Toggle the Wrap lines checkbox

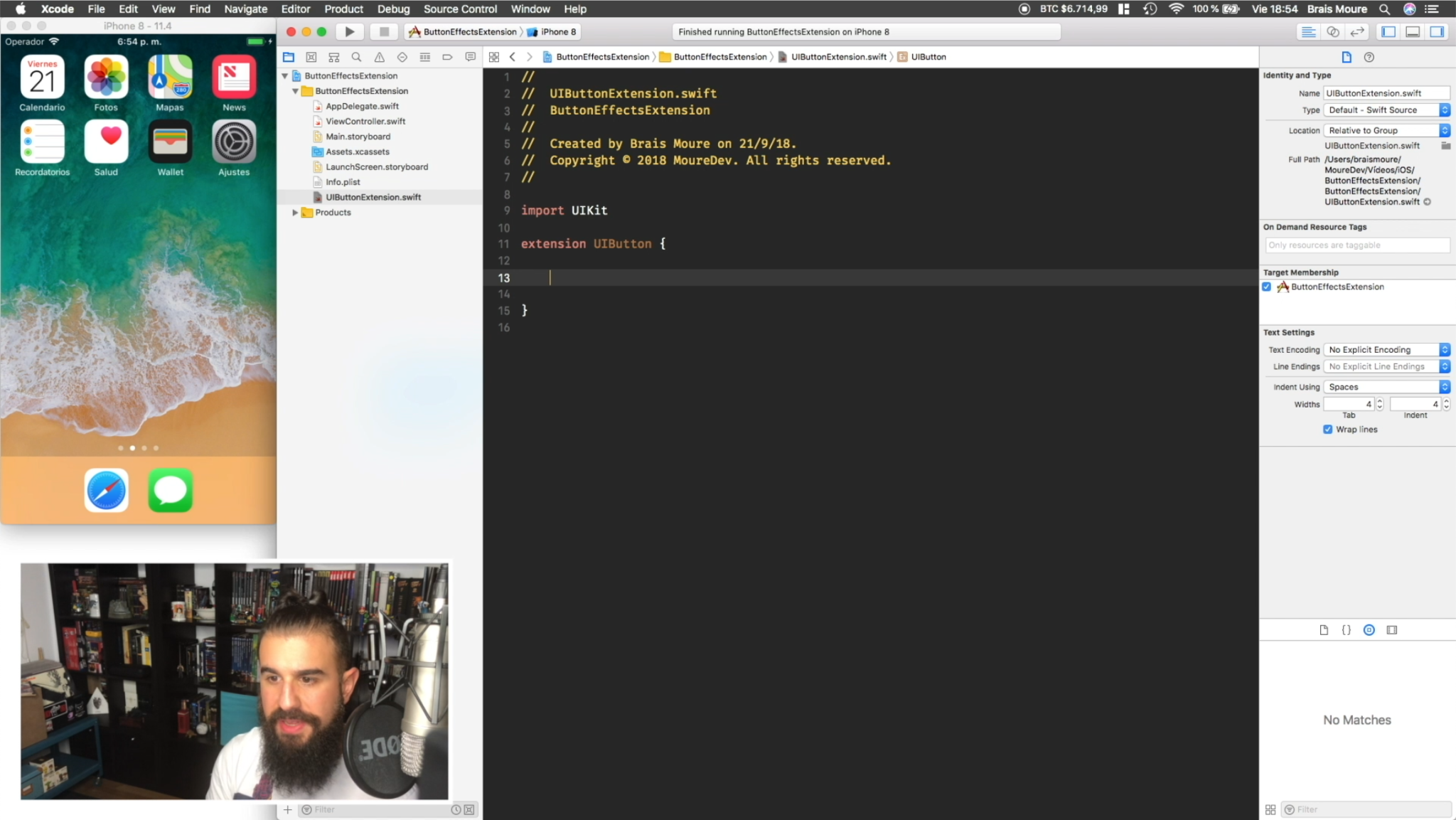click(x=1327, y=430)
